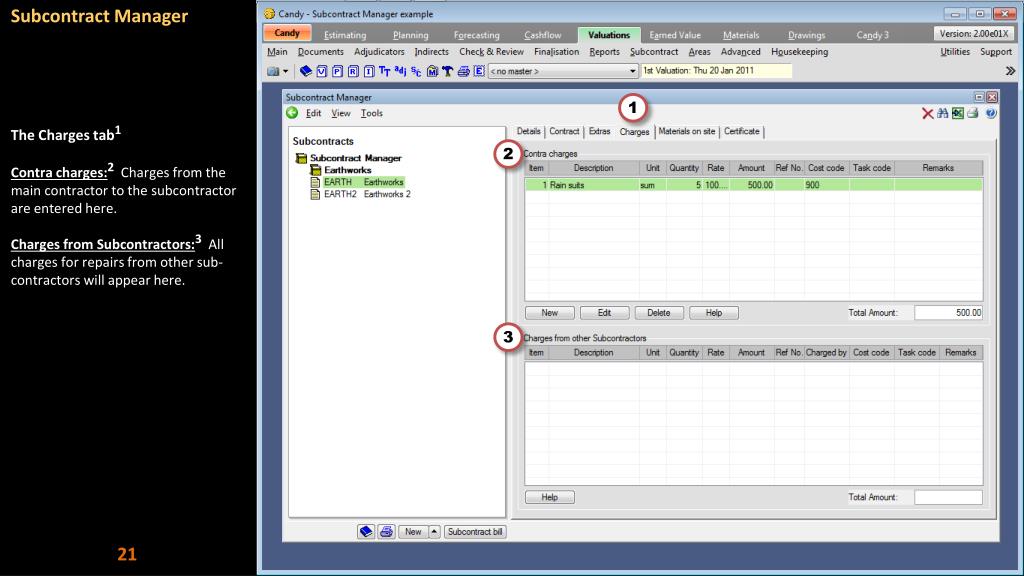Open the Utilities menu
The width and height of the screenshot is (1024, 576).
[955, 52]
